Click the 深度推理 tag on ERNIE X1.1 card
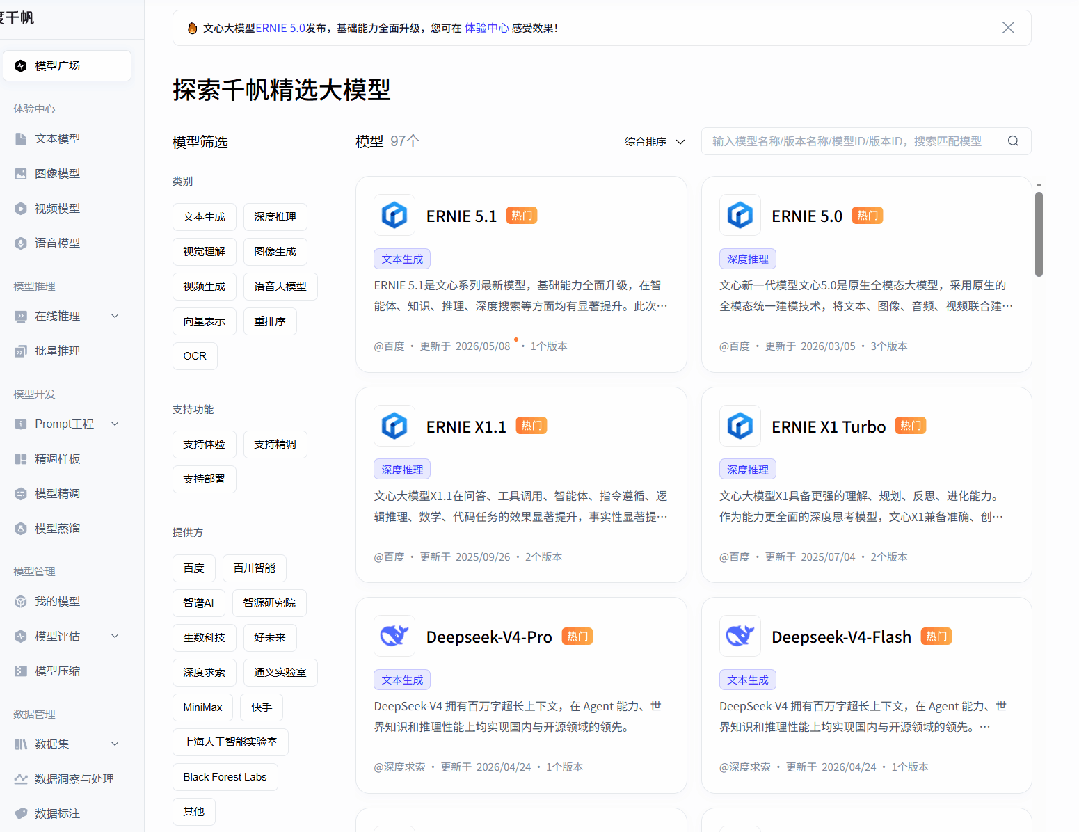The height and width of the screenshot is (832, 1079). coord(403,469)
